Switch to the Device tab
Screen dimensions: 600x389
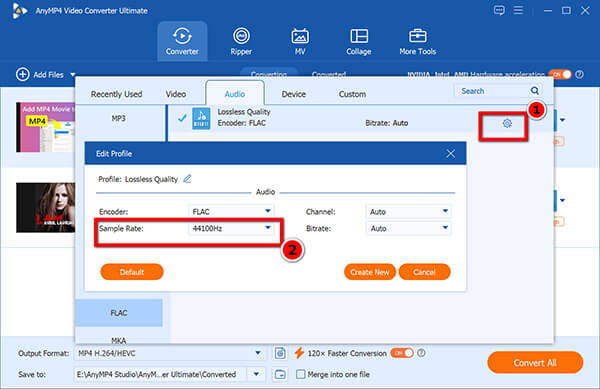coord(293,94)
